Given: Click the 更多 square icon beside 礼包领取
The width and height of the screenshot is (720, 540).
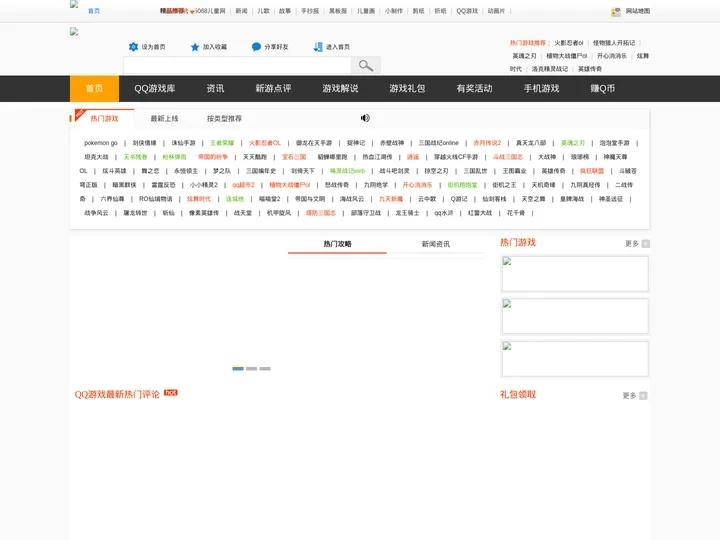Looking at the screenshot, I should tap(643, 395).
